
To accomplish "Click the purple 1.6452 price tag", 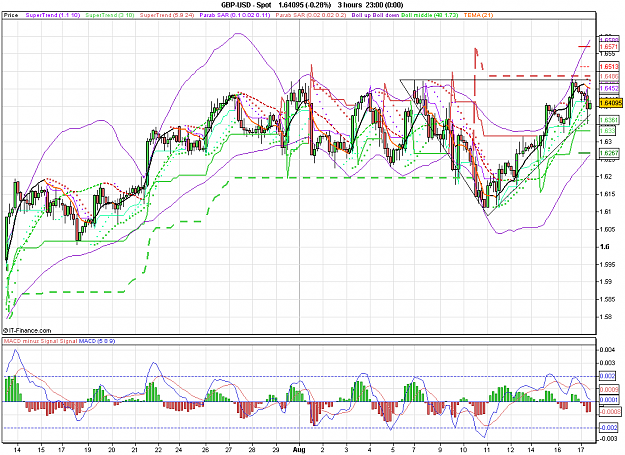I will point(609,88).
